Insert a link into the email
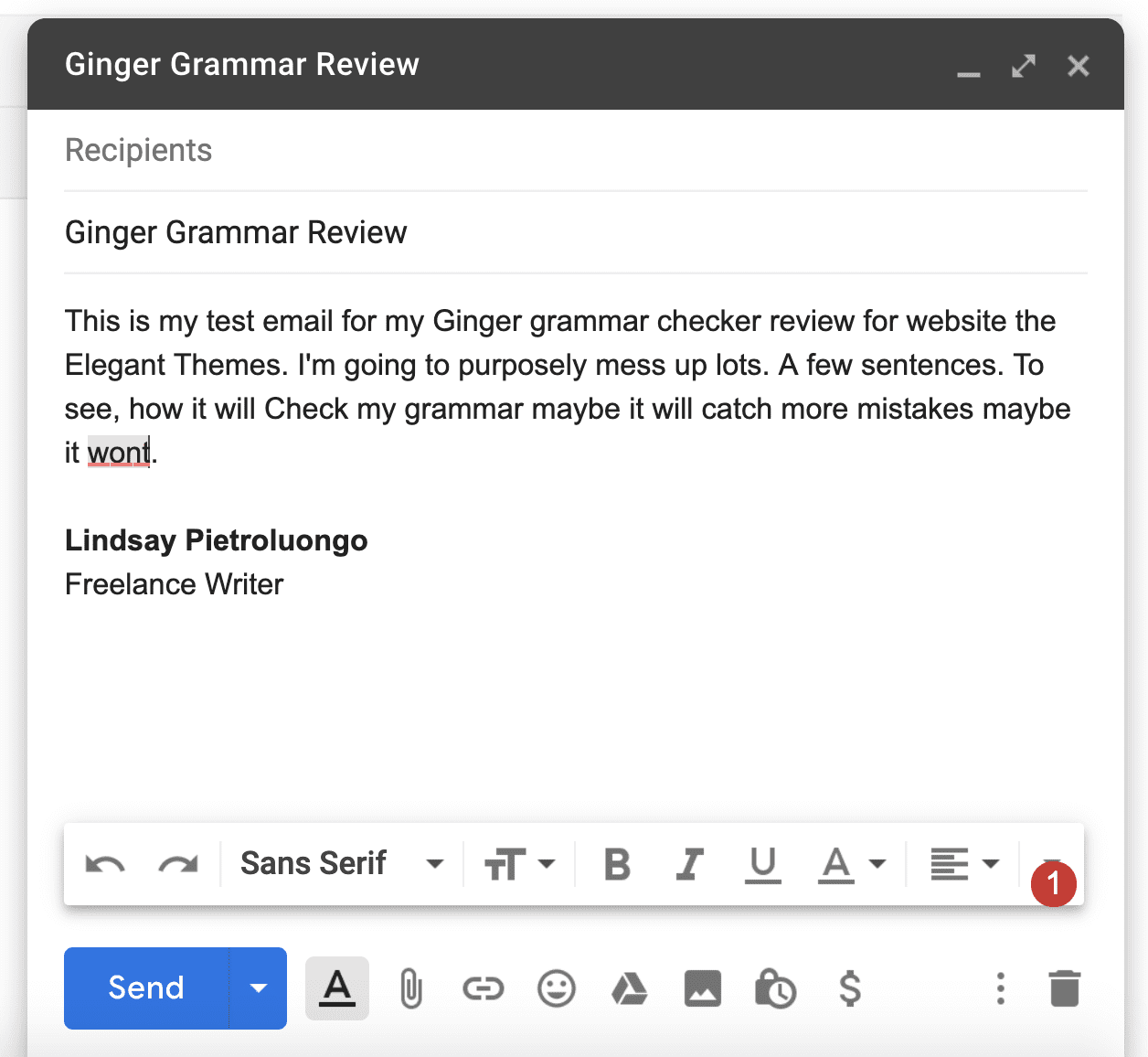 [x=484, y=988]
